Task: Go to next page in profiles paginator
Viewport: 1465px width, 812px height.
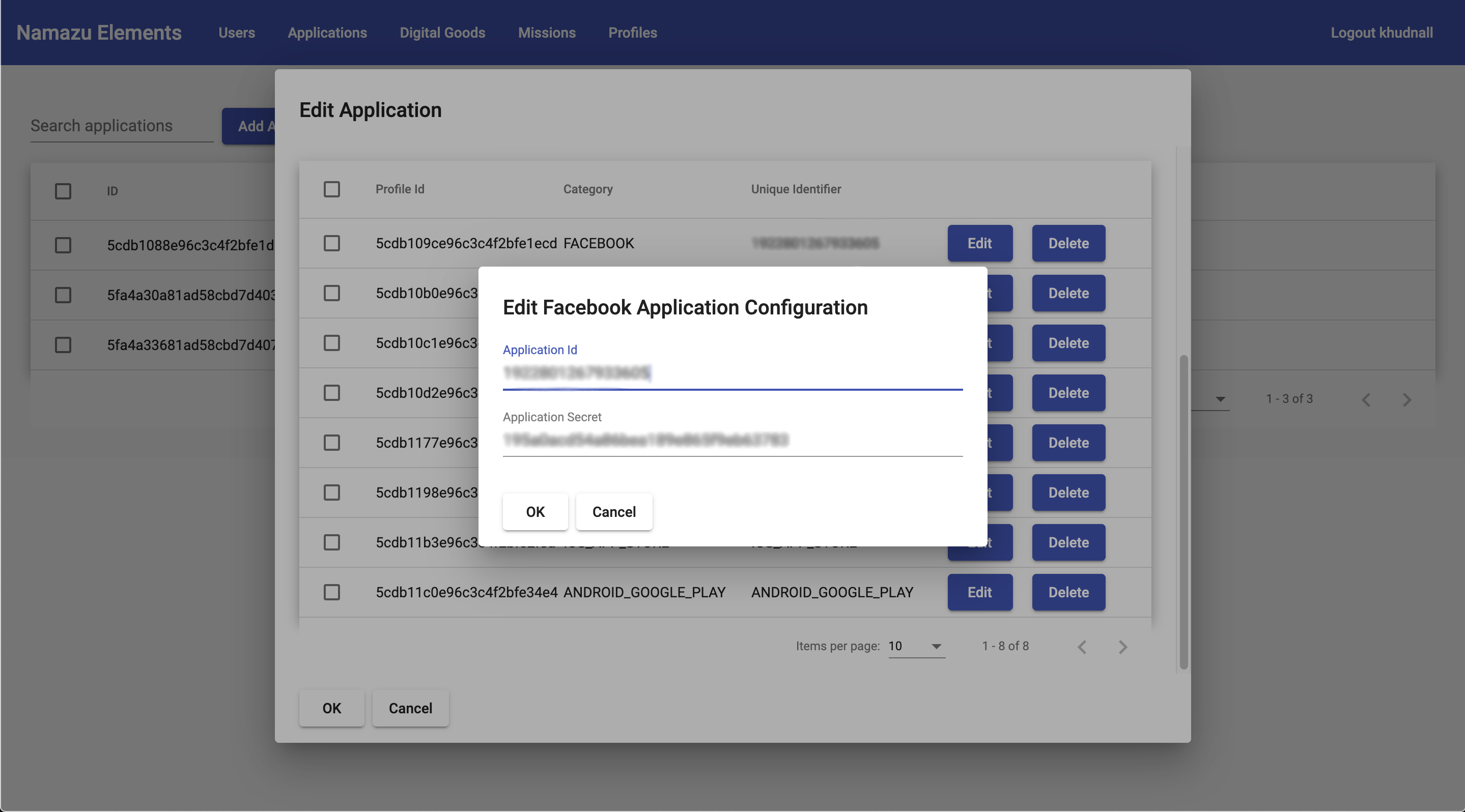Action: (x=1122, y=647)
